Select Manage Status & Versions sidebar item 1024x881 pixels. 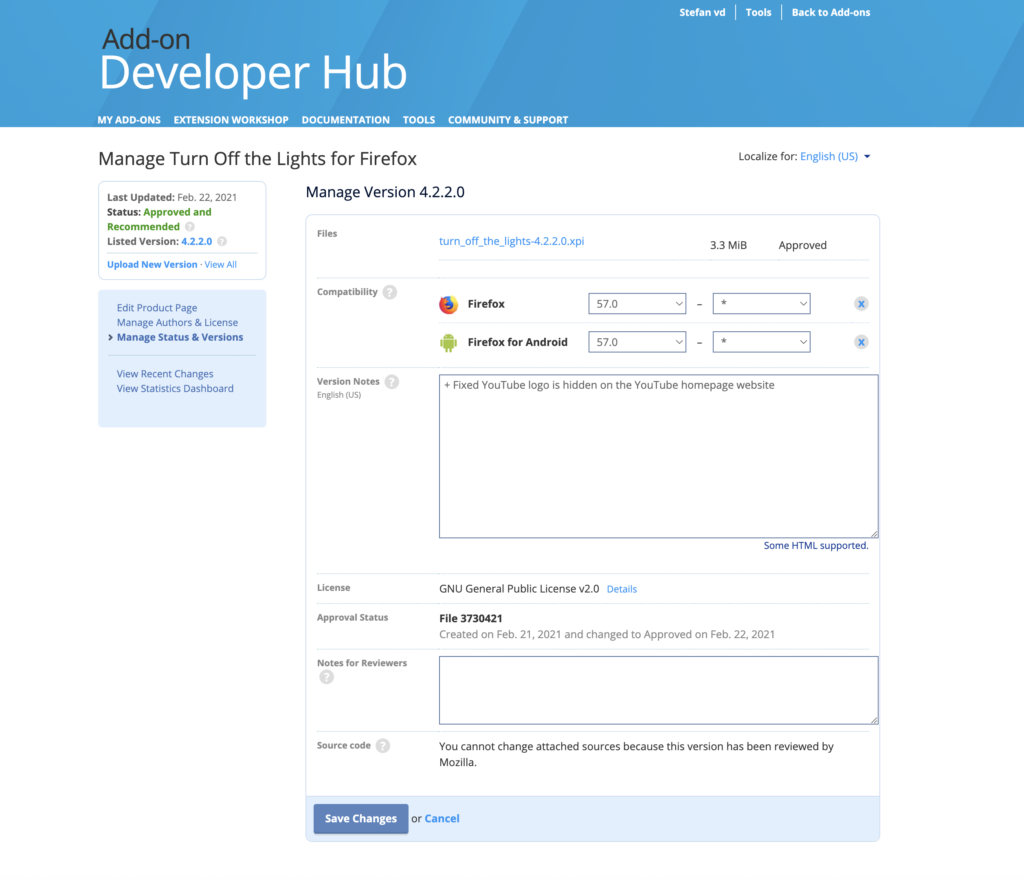click(180, 338)
